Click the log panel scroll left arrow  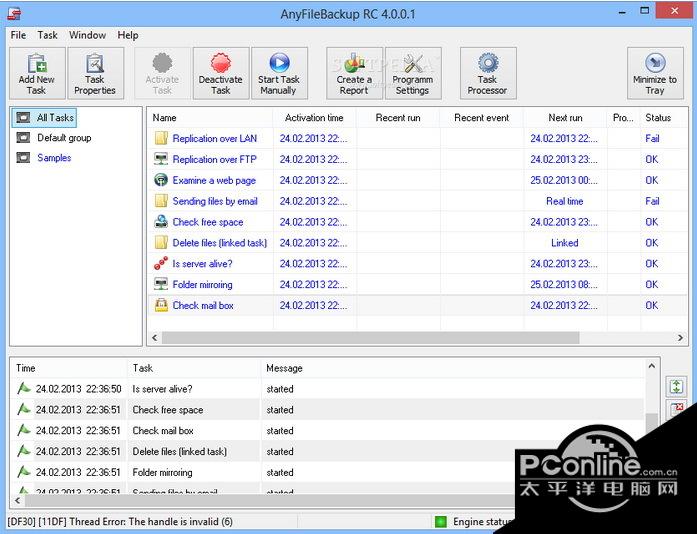17,501
